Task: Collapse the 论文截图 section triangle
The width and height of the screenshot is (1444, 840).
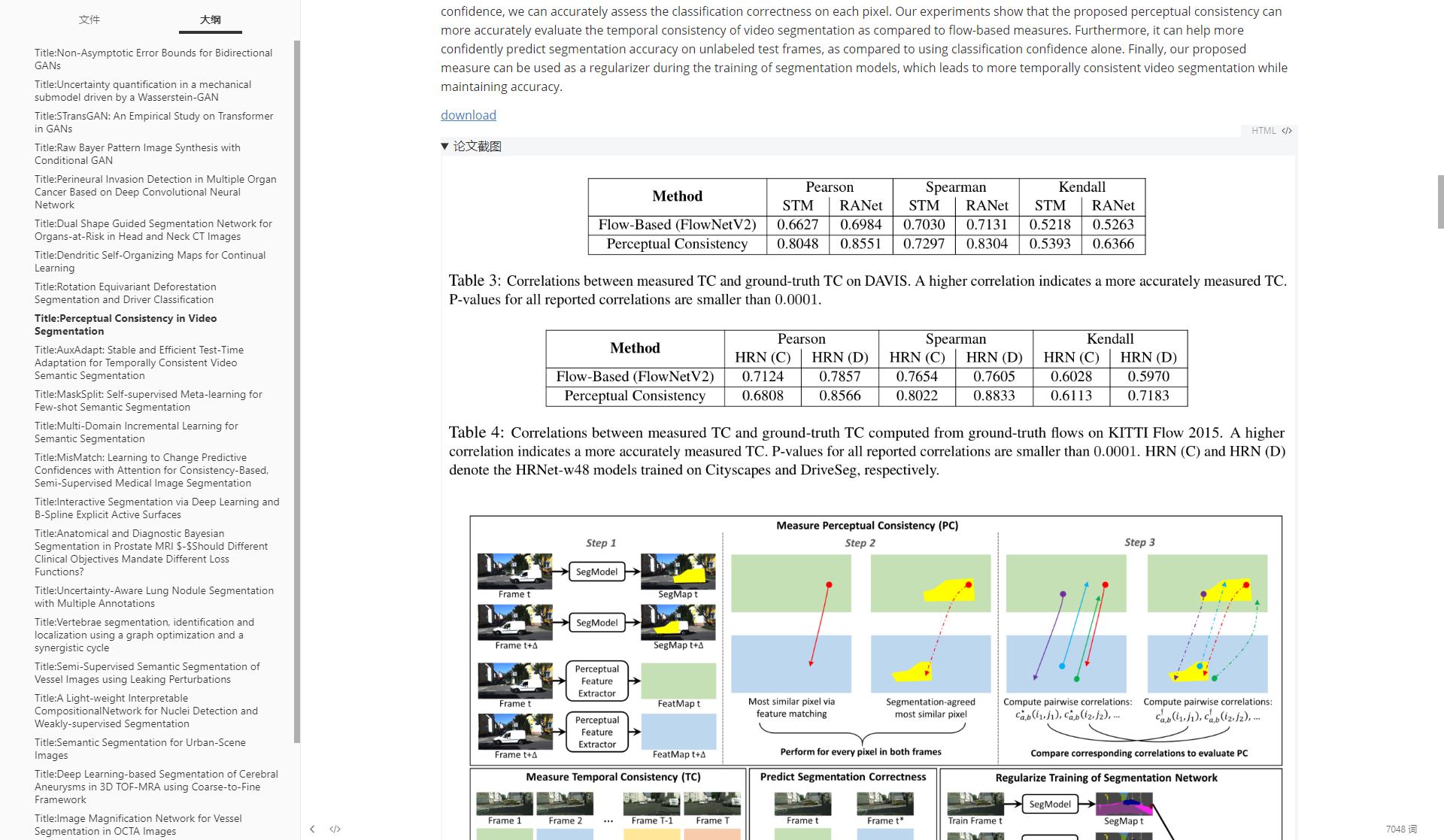Action: (444, 147)
